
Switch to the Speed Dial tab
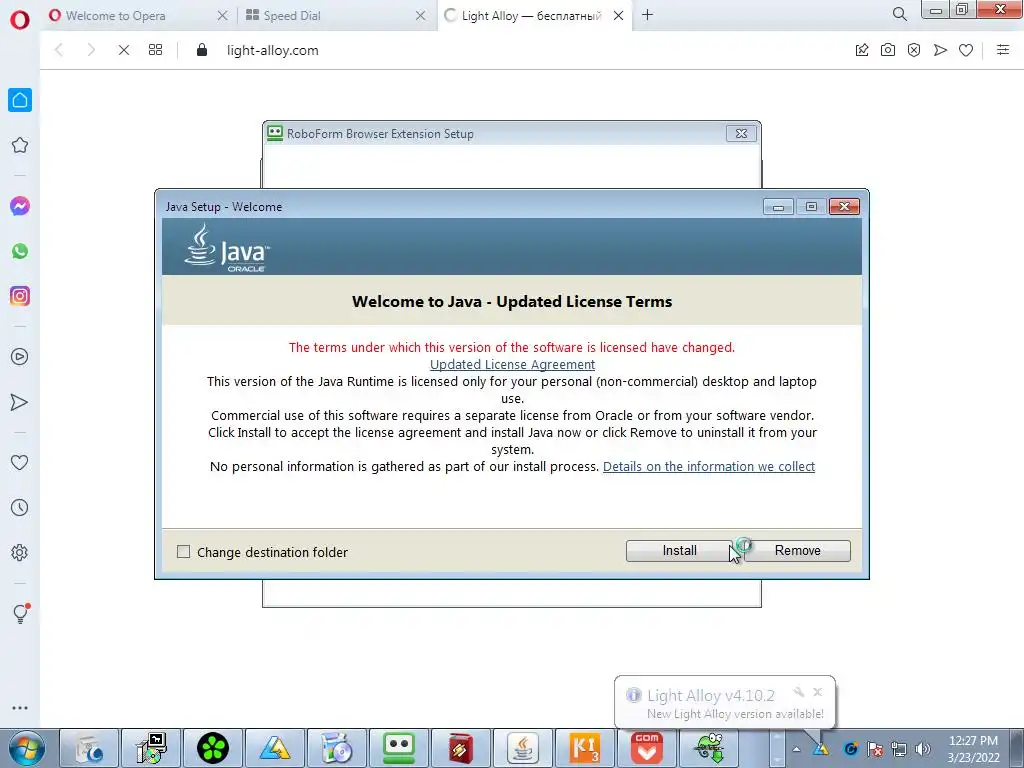point(292,16)
